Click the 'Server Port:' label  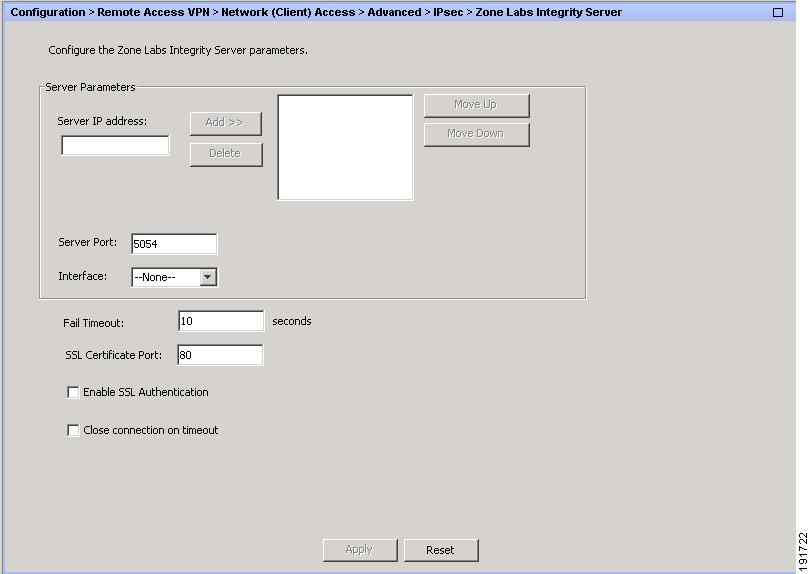coord(88,242)
